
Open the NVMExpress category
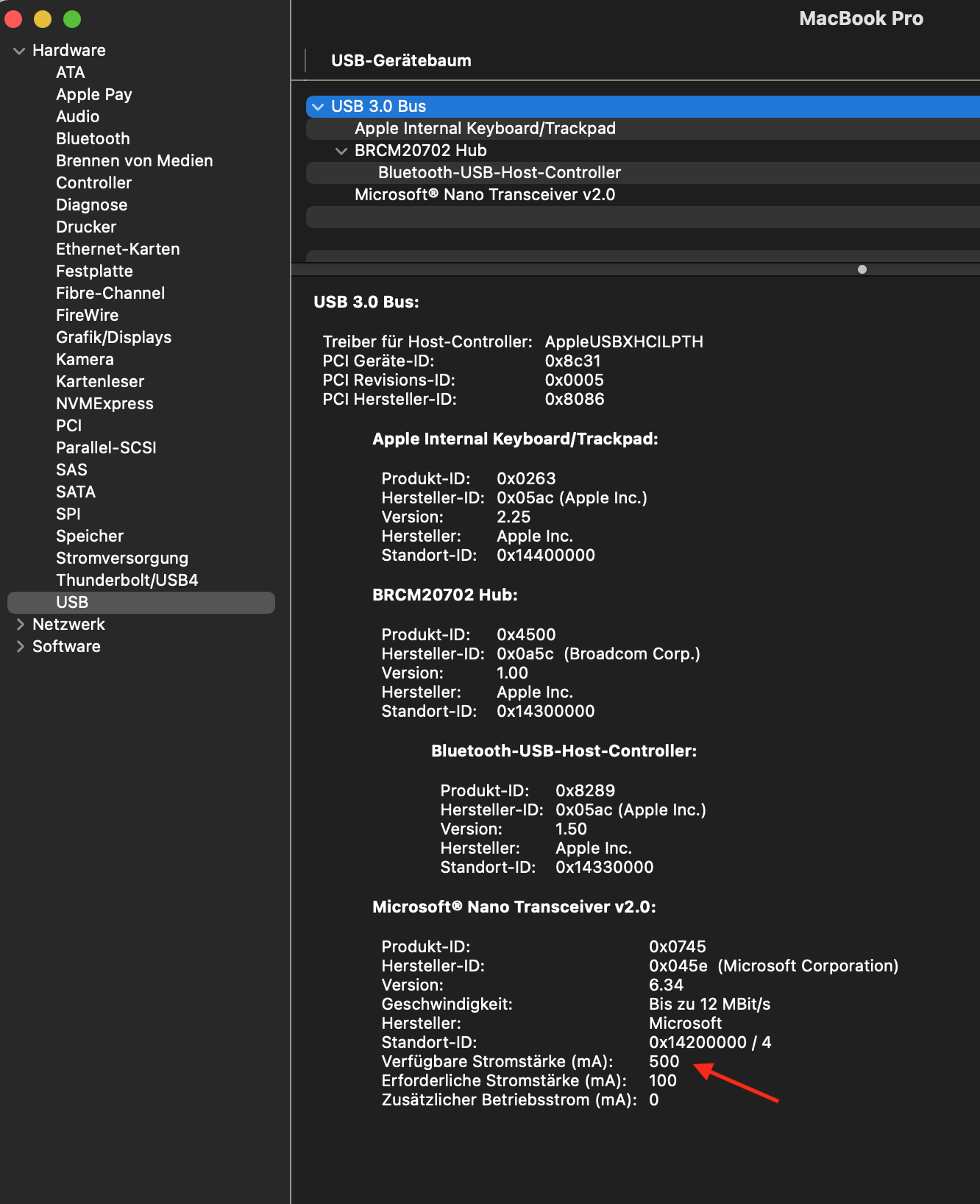coord(104,404)
